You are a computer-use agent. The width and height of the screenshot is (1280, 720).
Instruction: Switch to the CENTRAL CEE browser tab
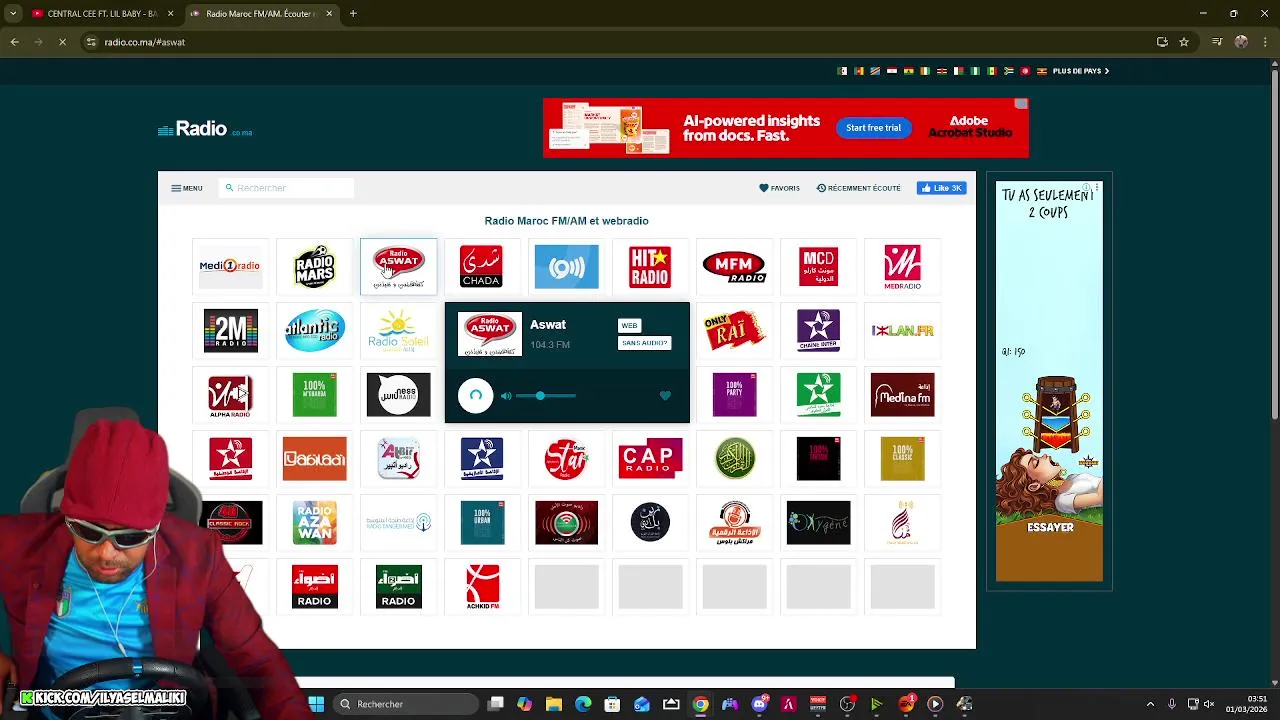102,14
